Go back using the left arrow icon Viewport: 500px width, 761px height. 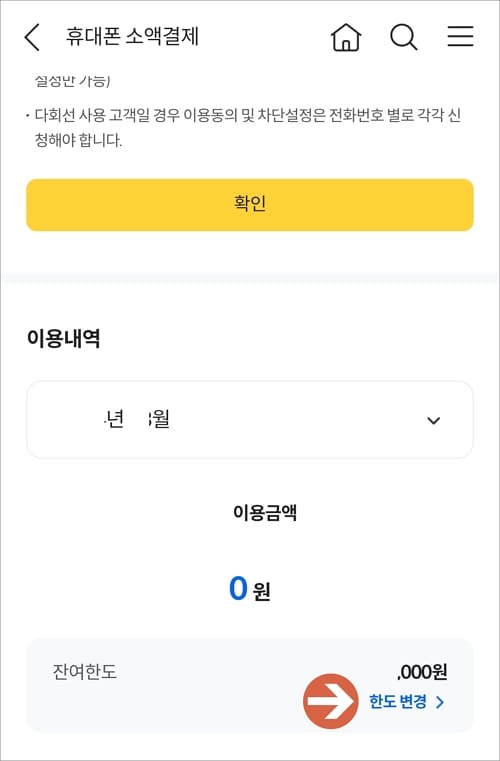(x=32, y=37)
